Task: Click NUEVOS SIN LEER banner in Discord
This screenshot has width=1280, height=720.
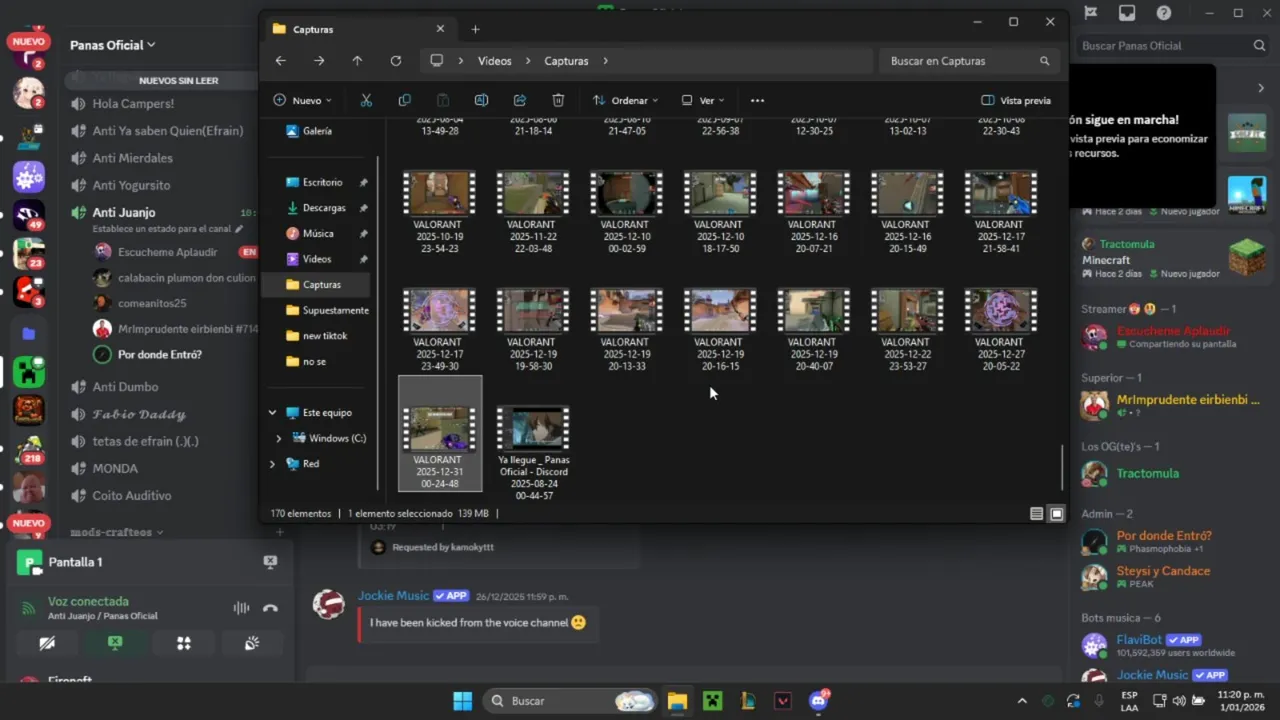Action: coord(178,80)
